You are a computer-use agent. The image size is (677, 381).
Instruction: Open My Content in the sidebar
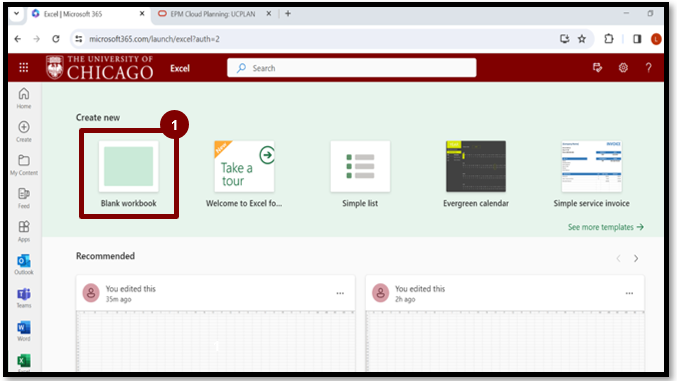click(24, 165)
